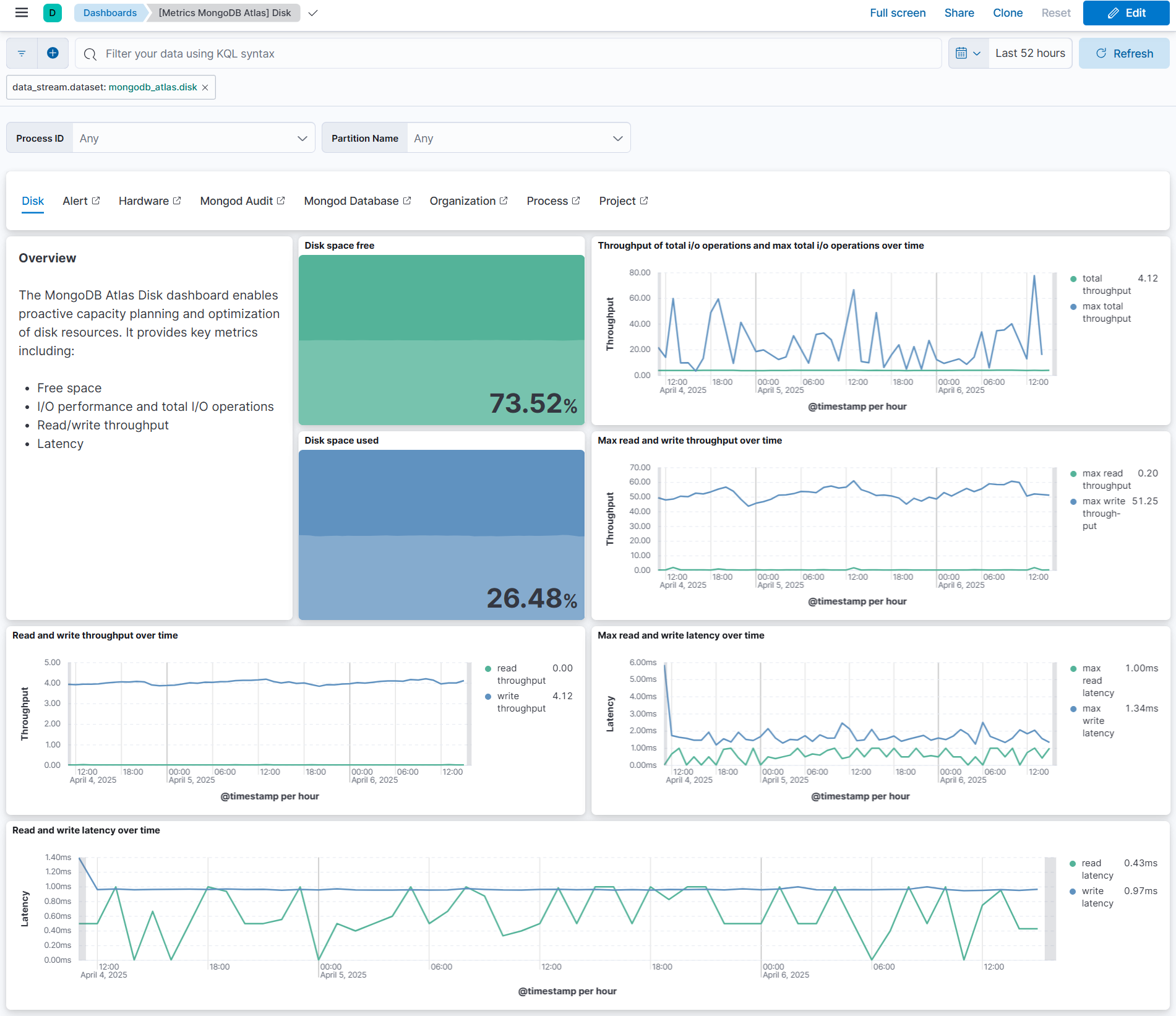Image resolution: width=1176 pixels, height=1016 pixels.
Task: Open the date picker calendar icon
Action: pyautogui.click(x=963, y=53)
